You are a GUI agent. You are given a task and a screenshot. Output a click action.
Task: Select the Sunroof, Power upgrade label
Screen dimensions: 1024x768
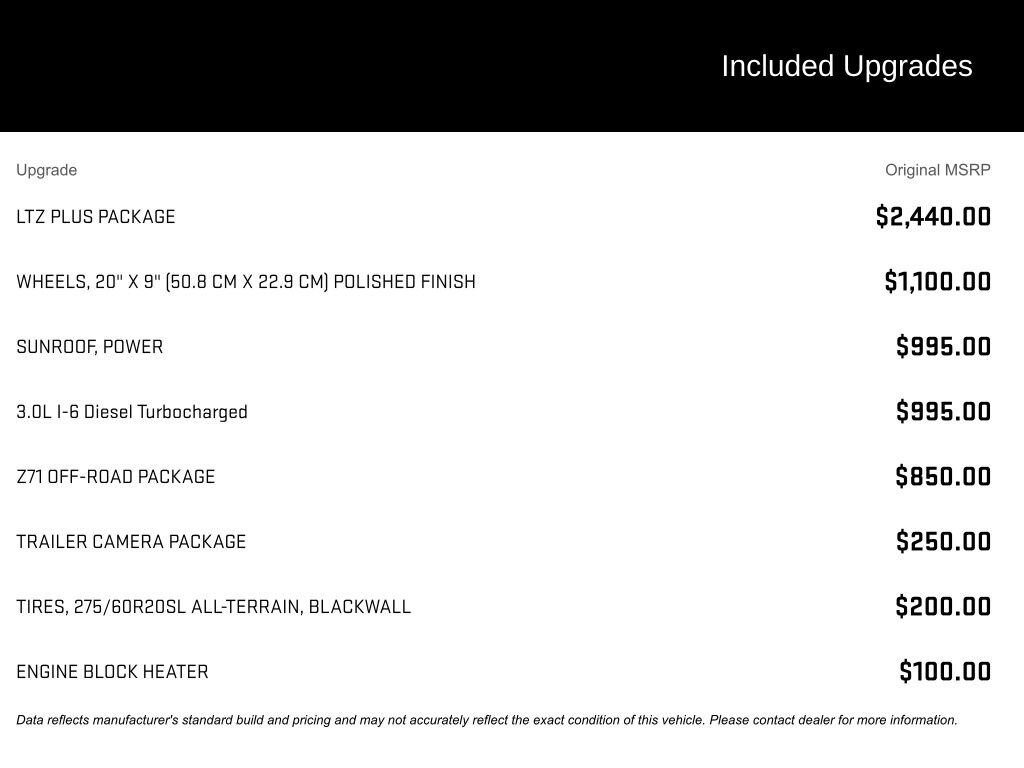pos(90,347)
